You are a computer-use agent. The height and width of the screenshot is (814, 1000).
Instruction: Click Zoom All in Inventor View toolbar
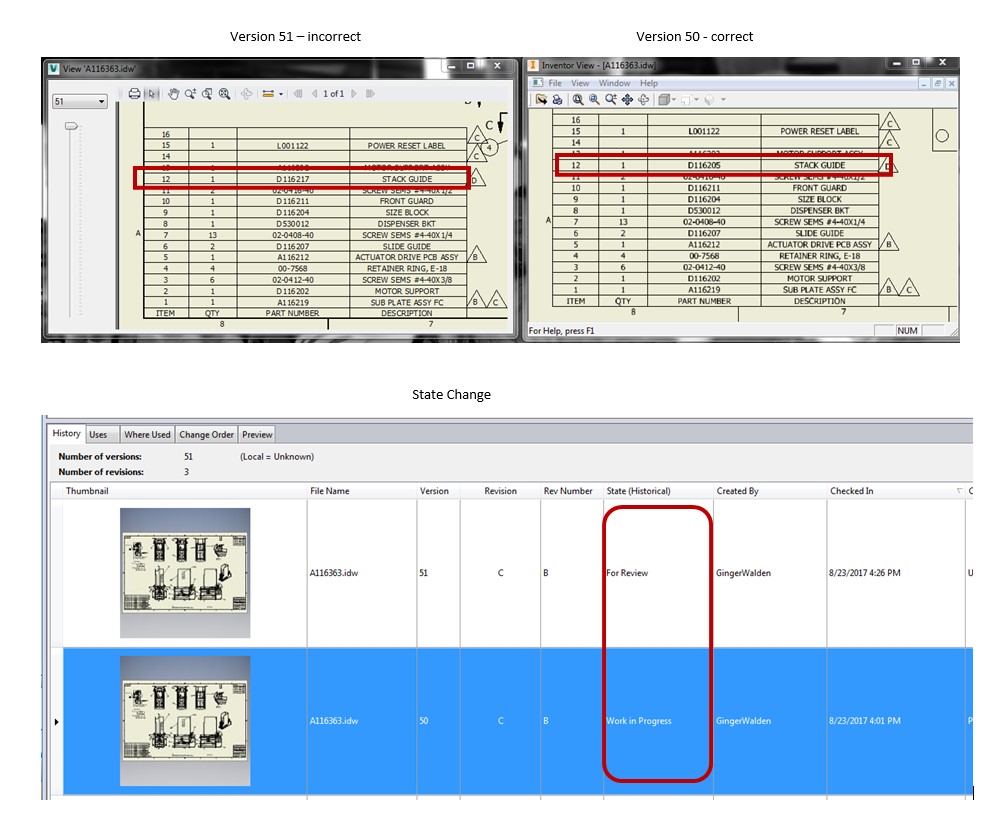click(x=578, y=100)
